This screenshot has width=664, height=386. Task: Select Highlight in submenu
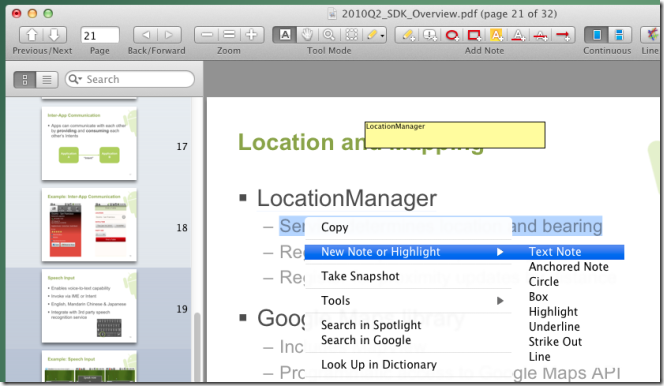(x=568, y=312)
